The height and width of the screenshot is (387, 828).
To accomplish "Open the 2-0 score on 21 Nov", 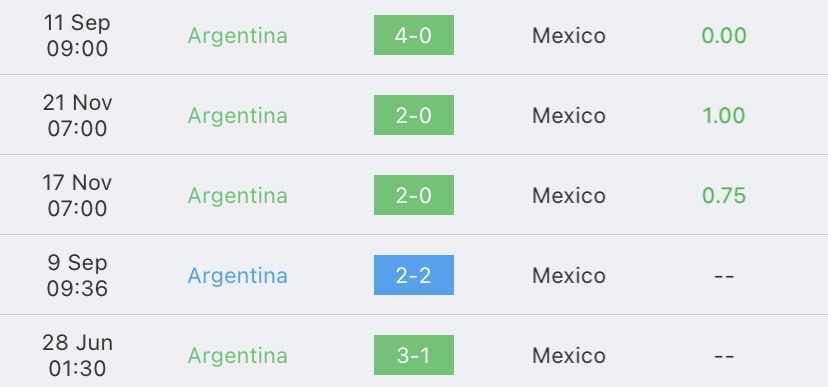I will pyautogui.click(x=413, y=115).
